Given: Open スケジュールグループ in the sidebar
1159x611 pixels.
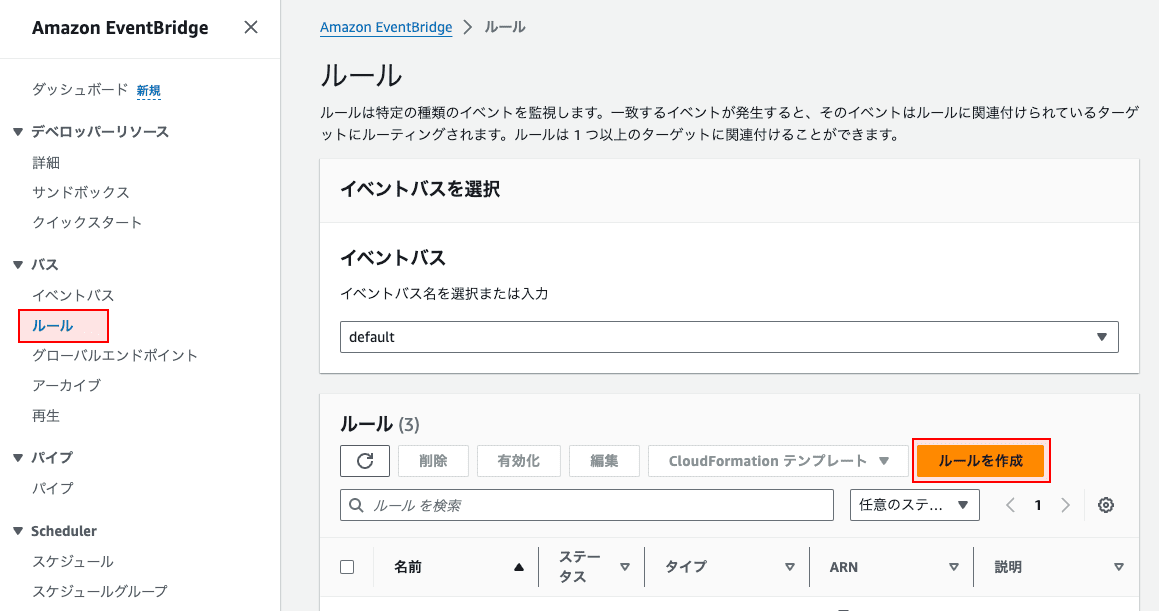Looking at the screenshot, I should coord(100,591).
